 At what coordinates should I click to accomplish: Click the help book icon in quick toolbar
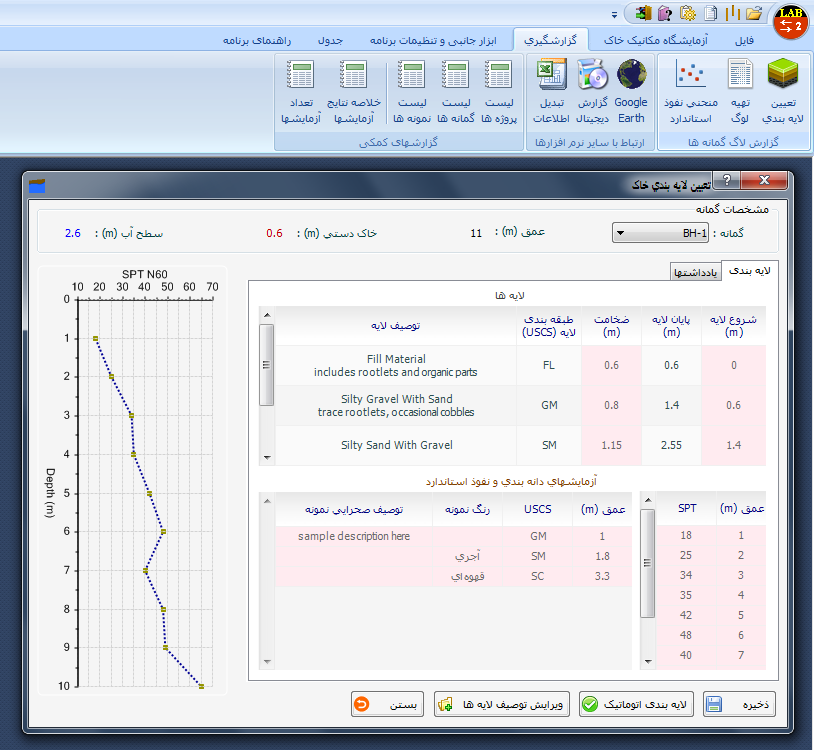(665, 13)
